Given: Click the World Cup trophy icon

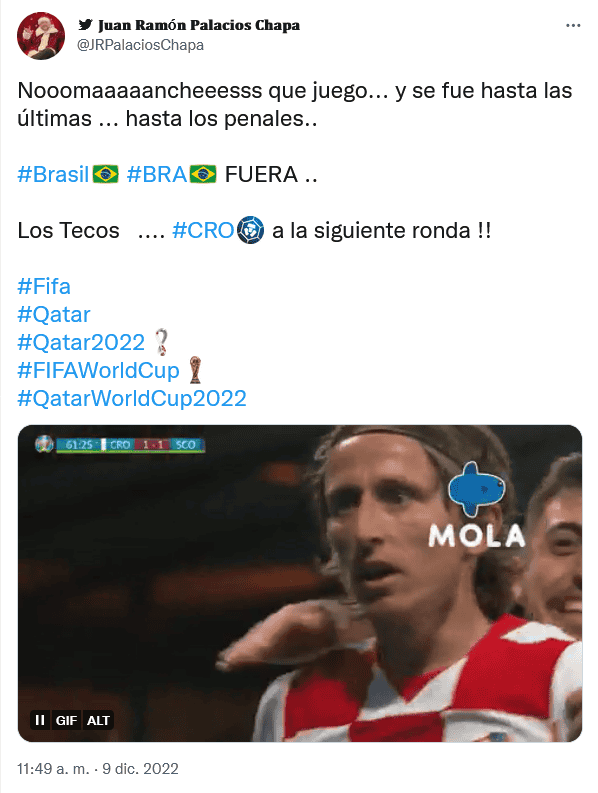Looking at the screenshot, I should (195, 370).
